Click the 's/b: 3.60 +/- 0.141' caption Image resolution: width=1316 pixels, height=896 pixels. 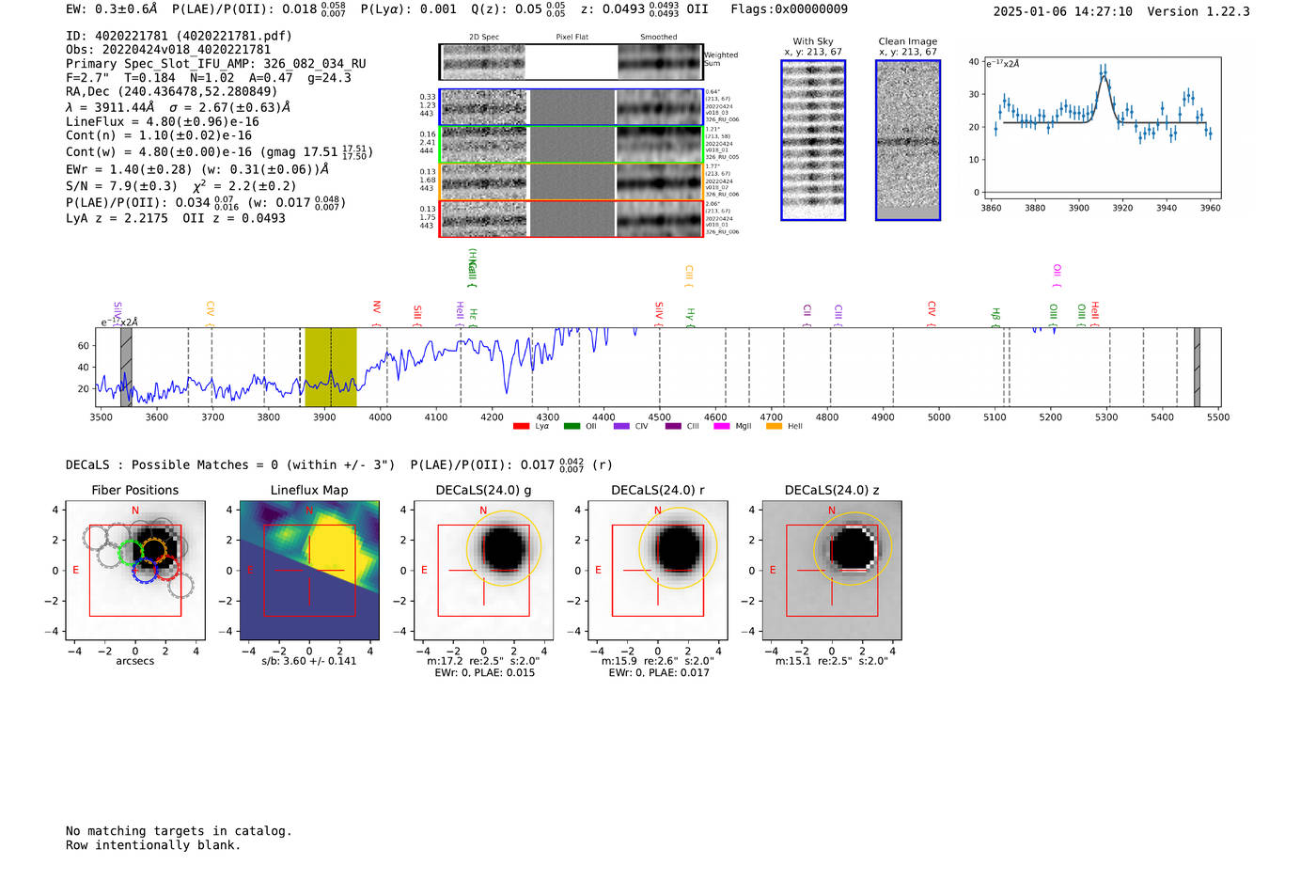[309, 661]
